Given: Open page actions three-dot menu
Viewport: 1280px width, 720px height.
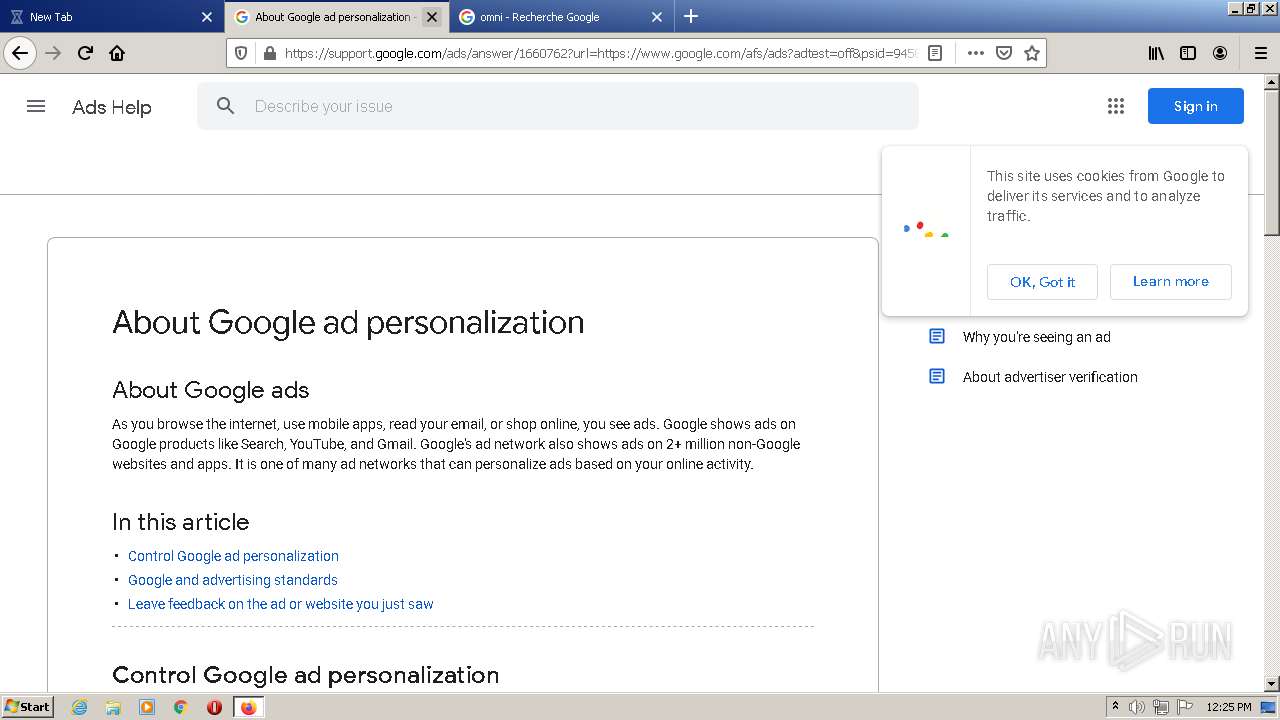Looking at the screenshot, I should 976,53.
